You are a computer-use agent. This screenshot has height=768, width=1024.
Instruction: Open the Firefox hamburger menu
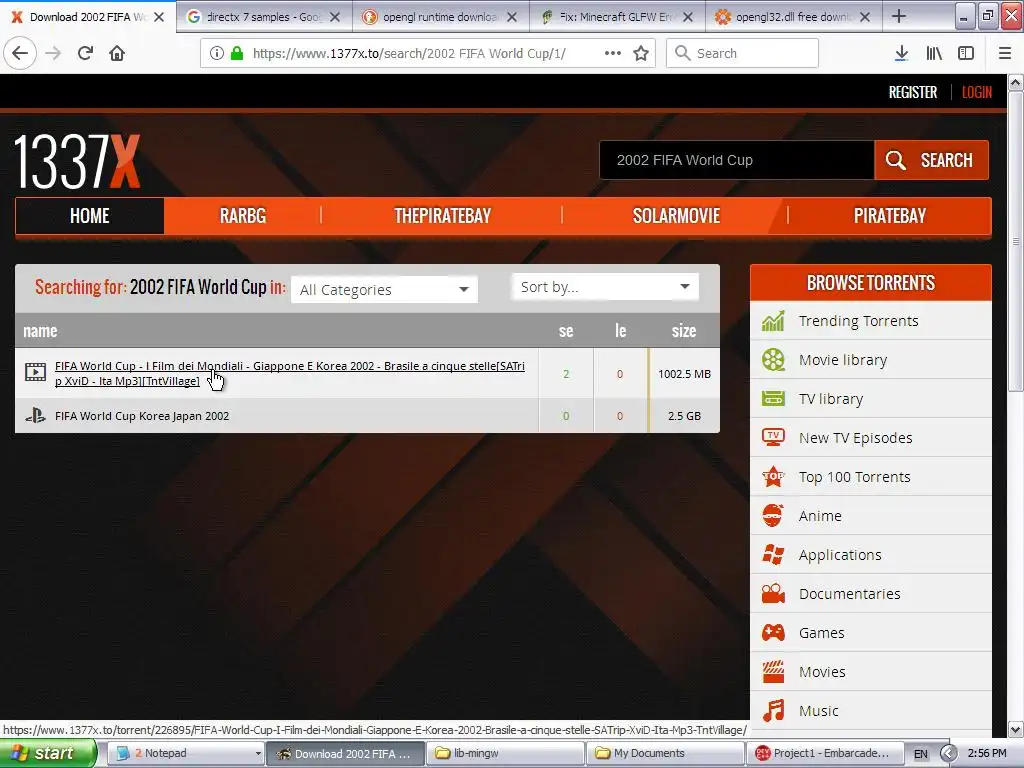tap(1005, 53)
